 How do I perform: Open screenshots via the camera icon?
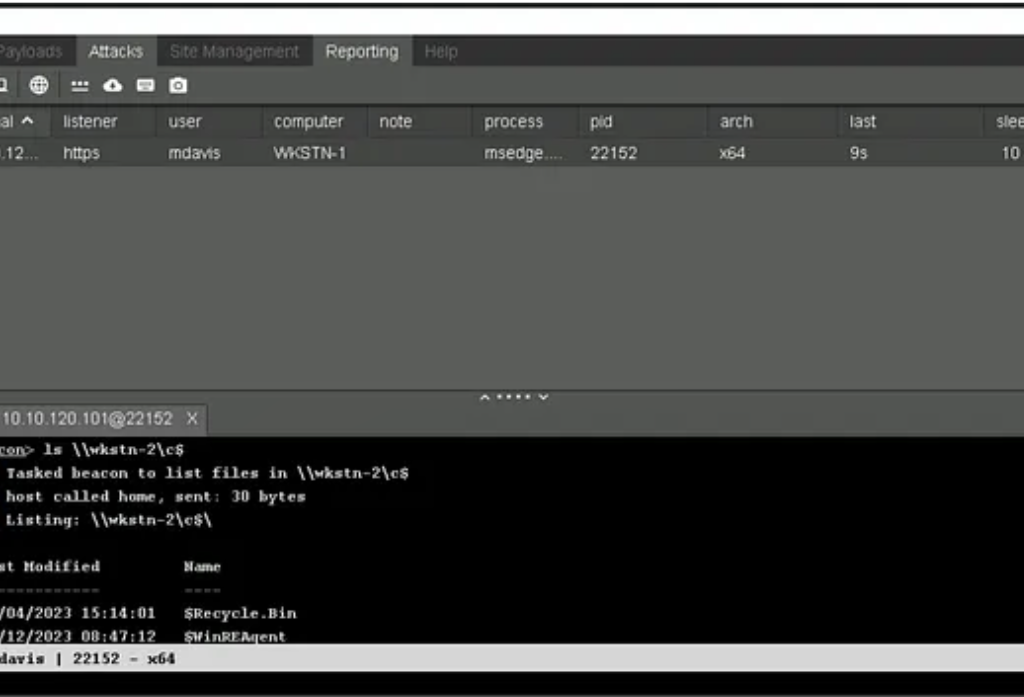[178, 86]
